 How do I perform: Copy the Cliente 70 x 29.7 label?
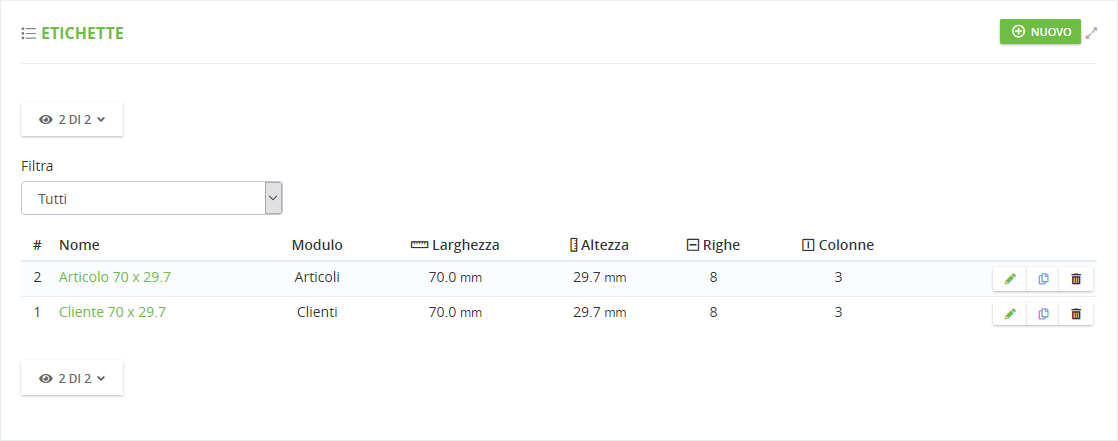point(1043,314)
